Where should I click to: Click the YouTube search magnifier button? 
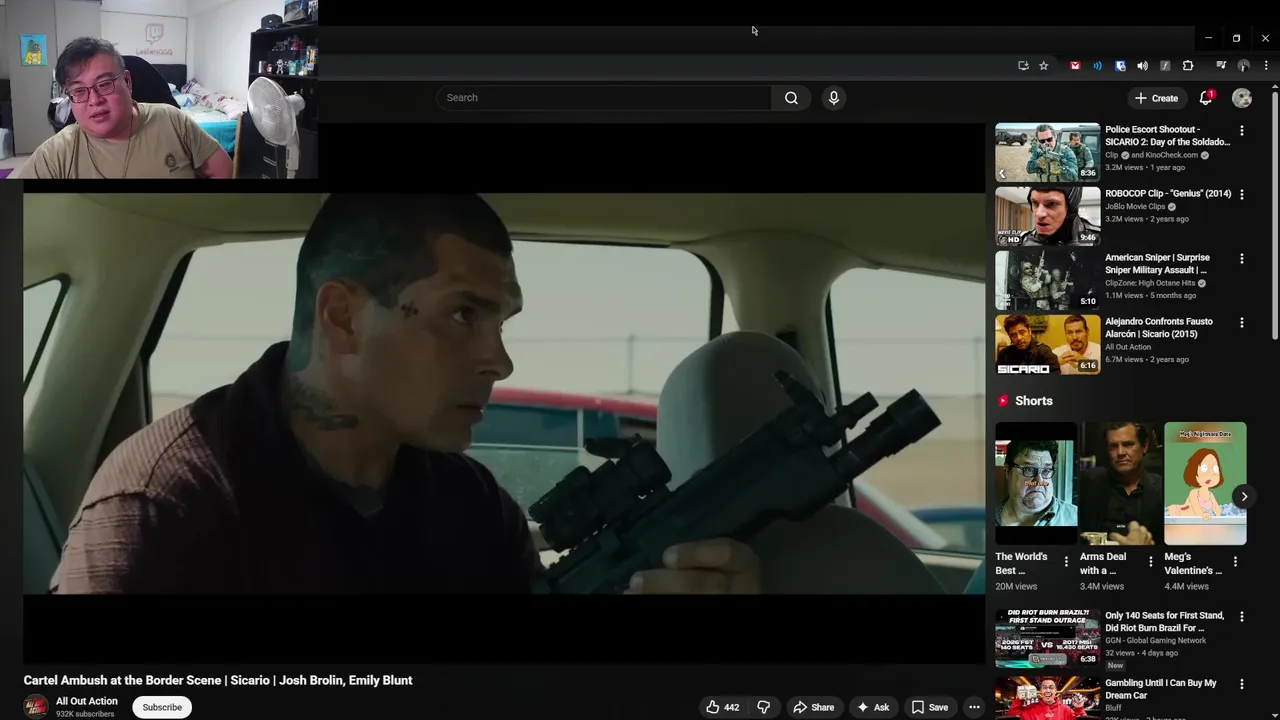tap(791, 98)
